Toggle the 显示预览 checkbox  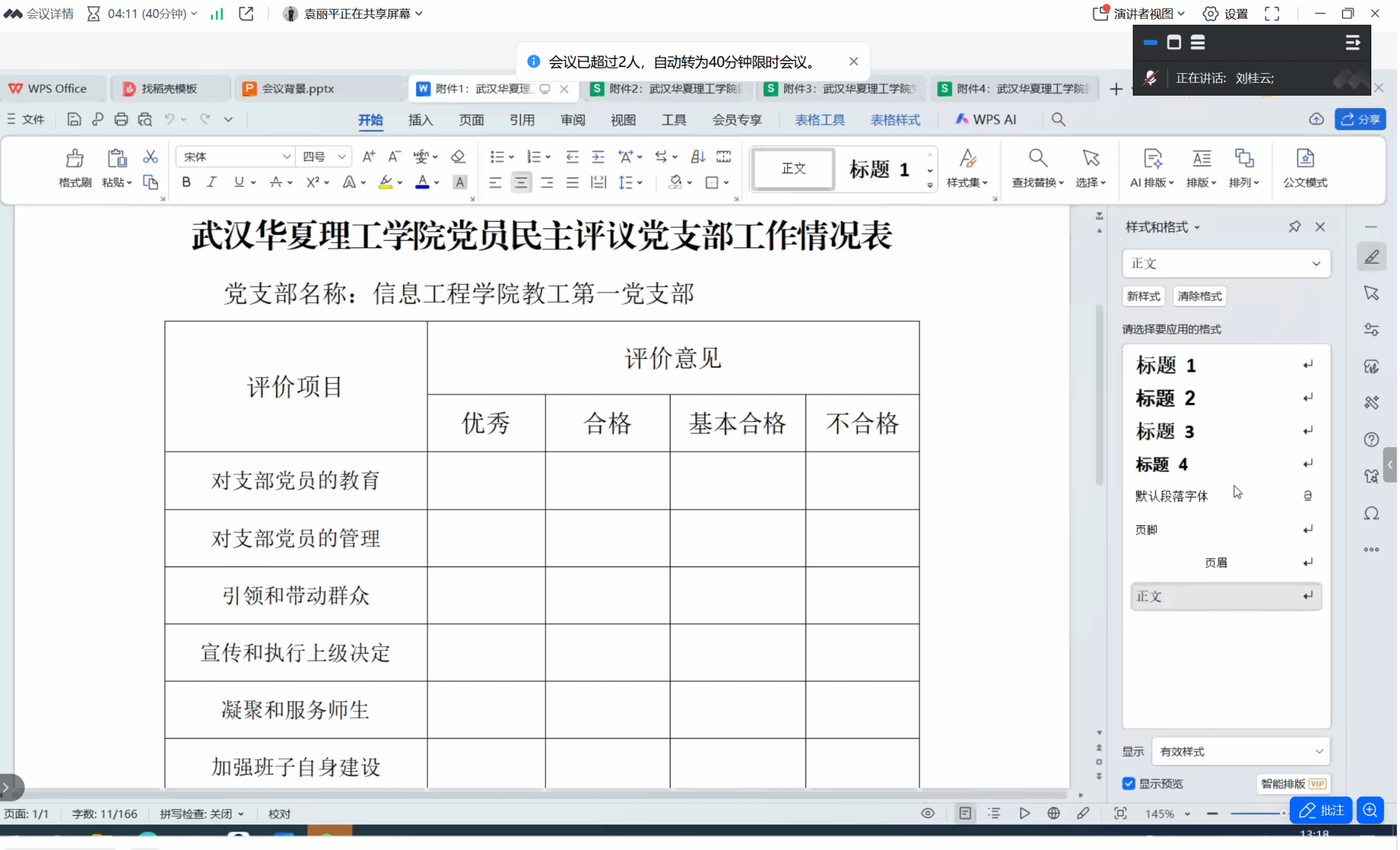pyautogui.click(x=1129, y=783)
